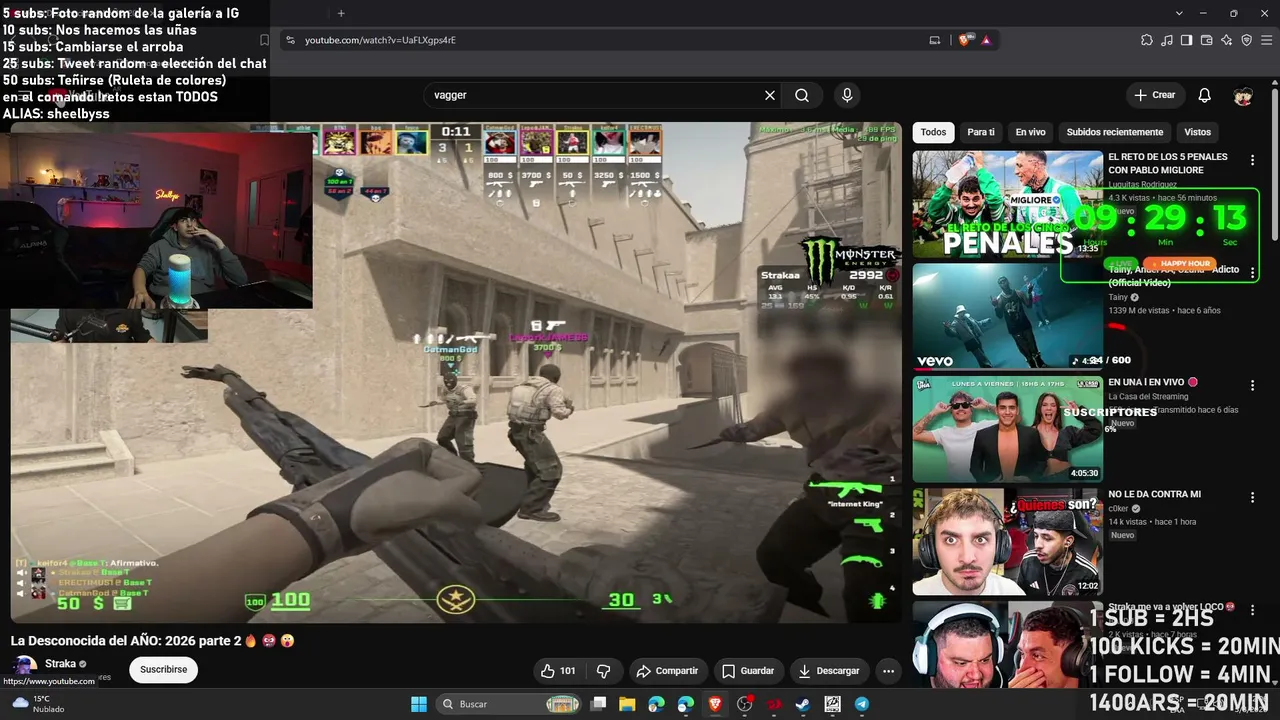
Task: Start voice search with the microphone icon
Action: 847,95
